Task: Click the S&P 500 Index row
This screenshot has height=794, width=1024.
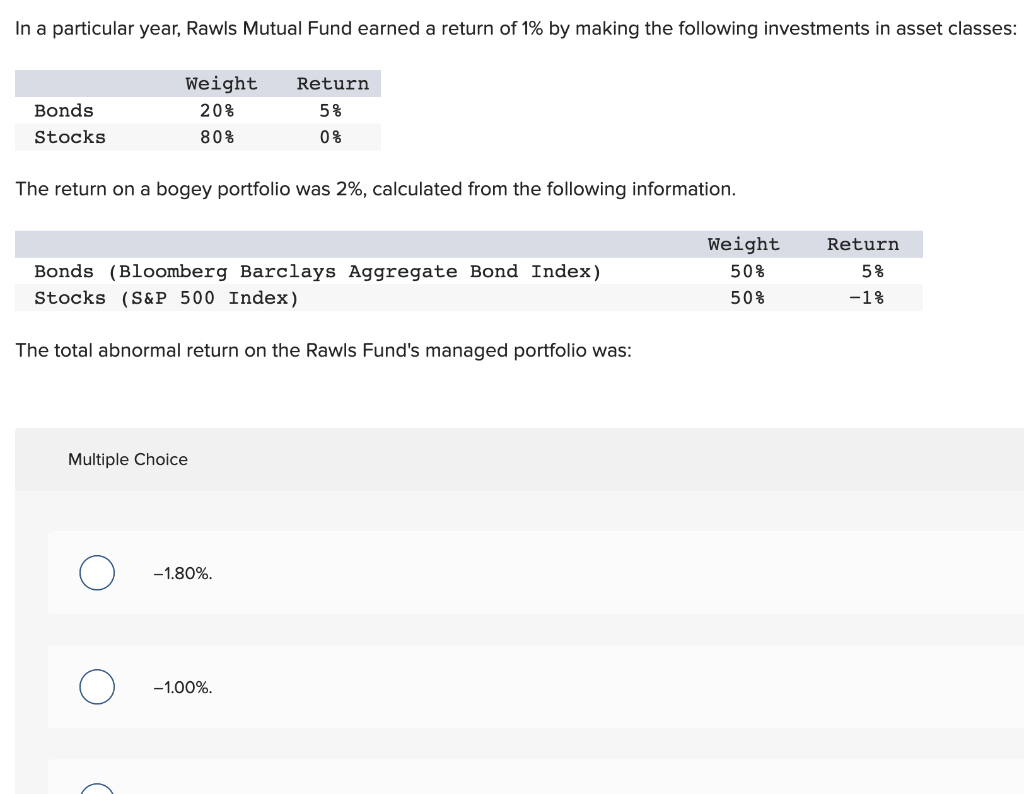Action: pos(166,297)
